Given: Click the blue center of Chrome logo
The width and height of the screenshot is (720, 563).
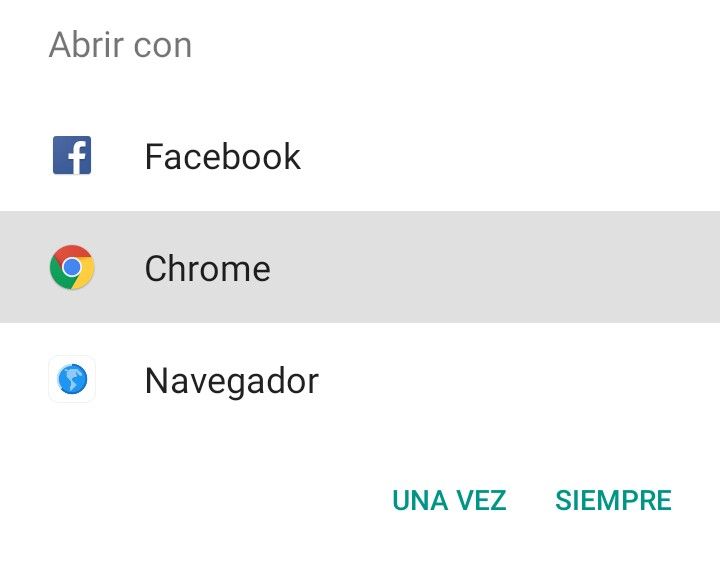Looking at the screenshot, I should (72, 267).
